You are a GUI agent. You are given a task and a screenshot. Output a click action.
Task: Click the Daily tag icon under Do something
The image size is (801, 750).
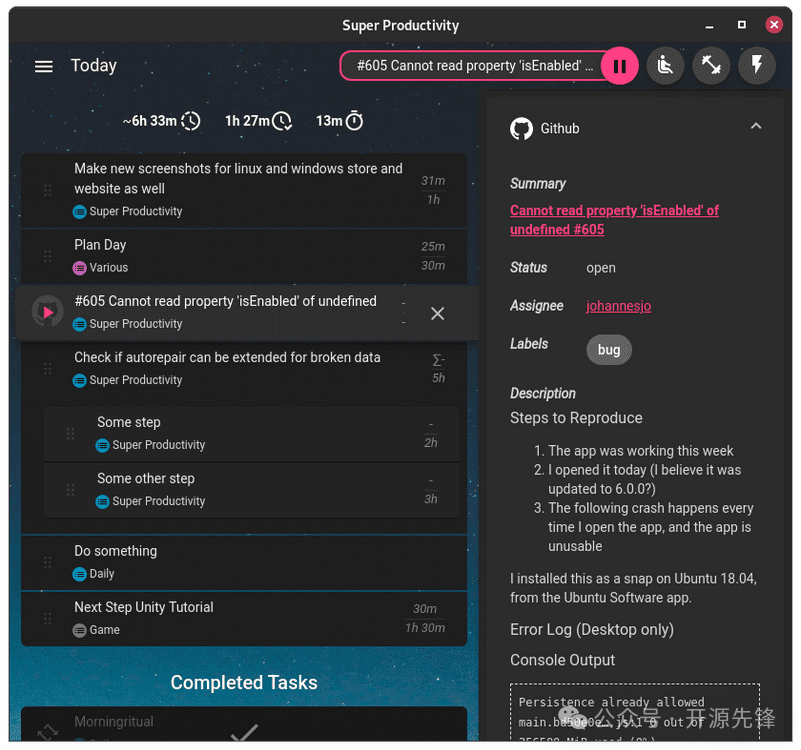(x=80, y=574)
